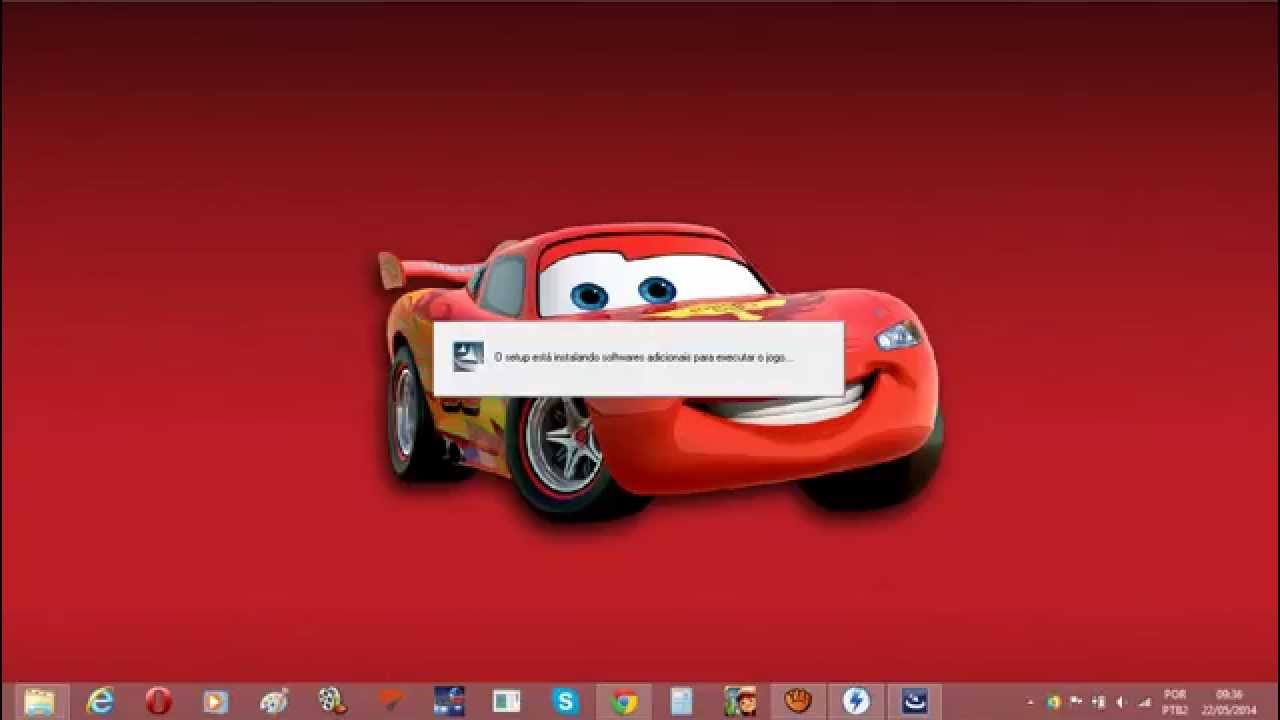Image resolution: width=1280 pixels, height=720 pixels.
Task: Open the network signal tray icon
Action: (1143, 702)
